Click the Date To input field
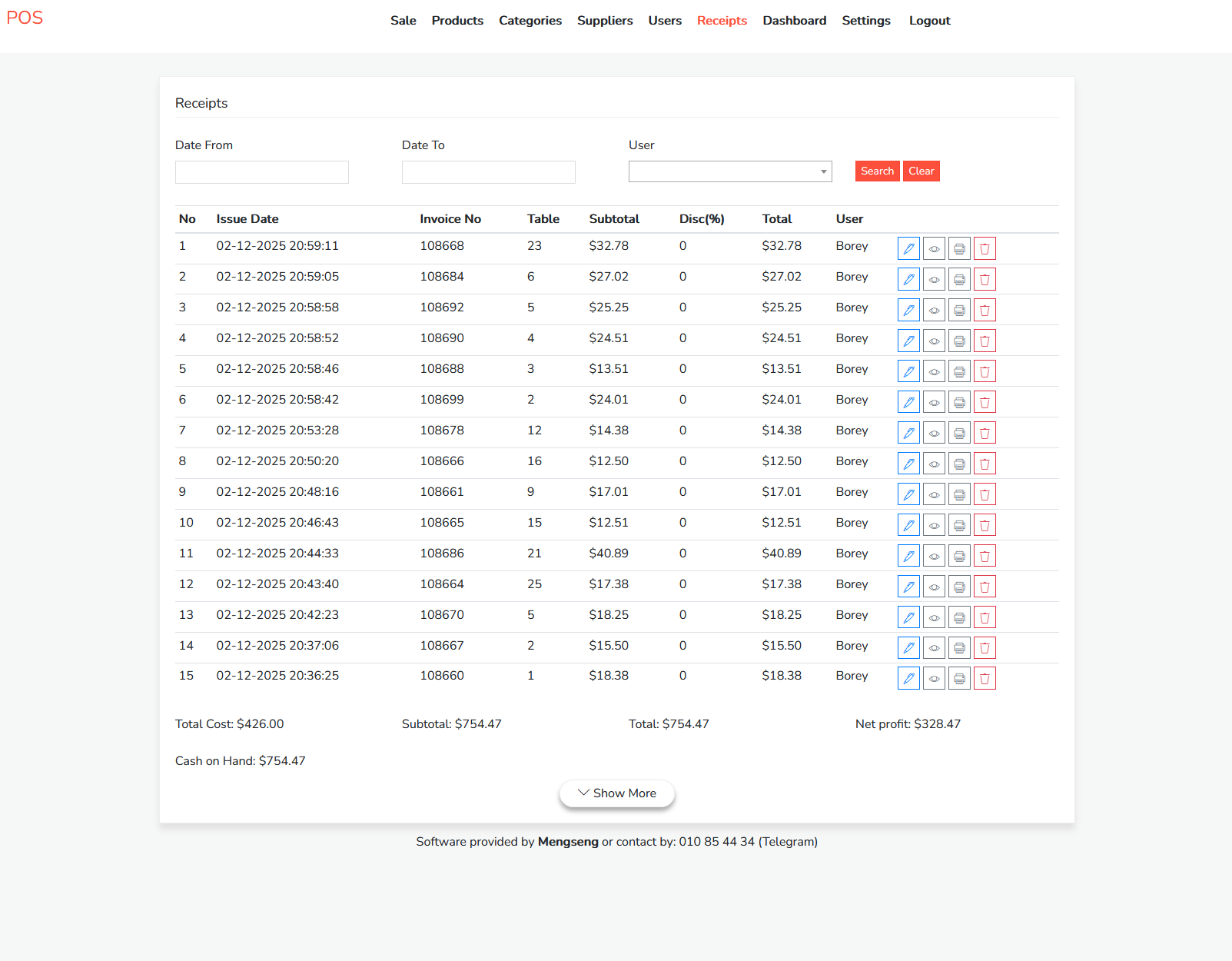 488,172
